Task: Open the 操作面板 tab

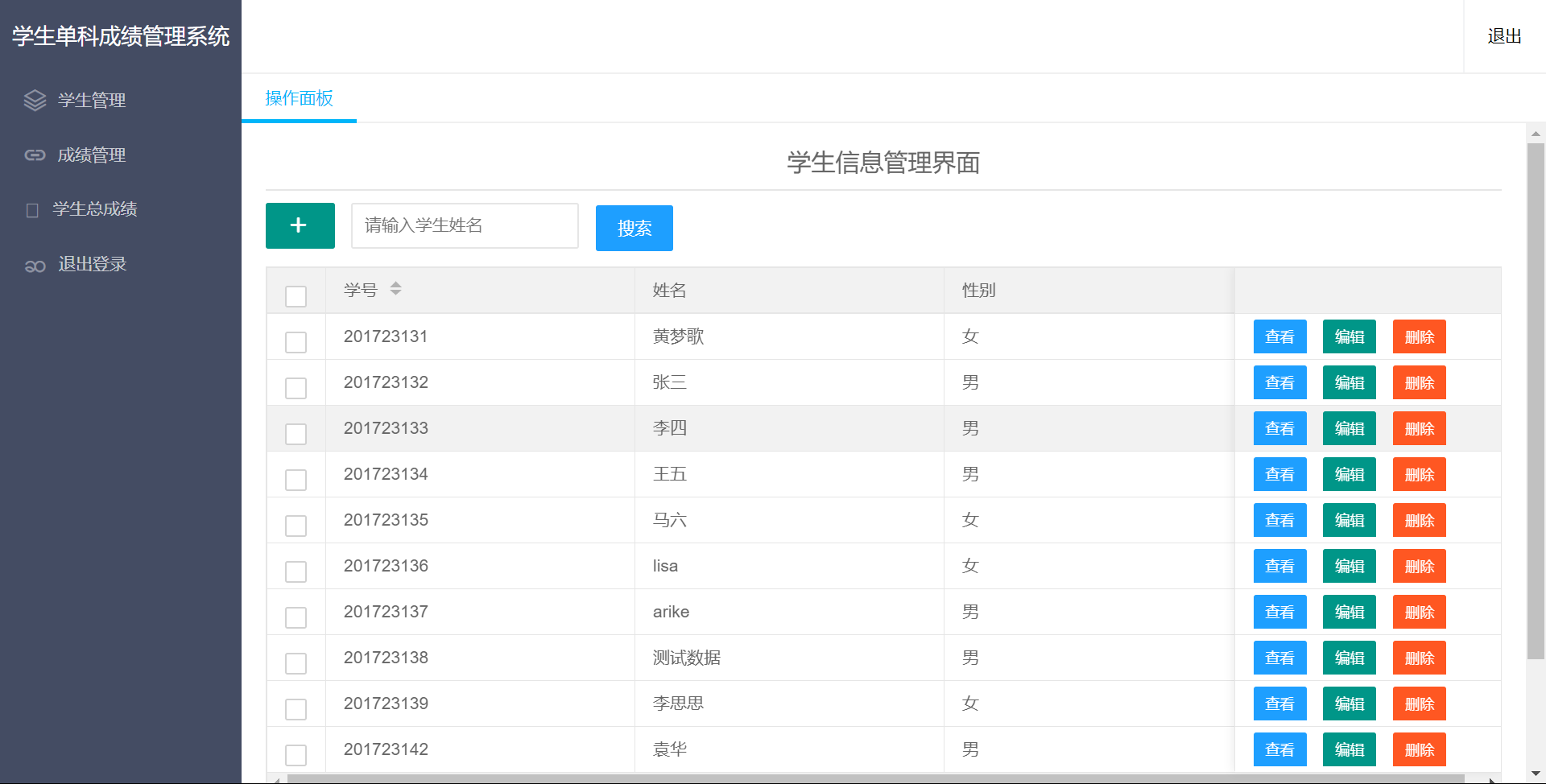Action: click(299, 98)
